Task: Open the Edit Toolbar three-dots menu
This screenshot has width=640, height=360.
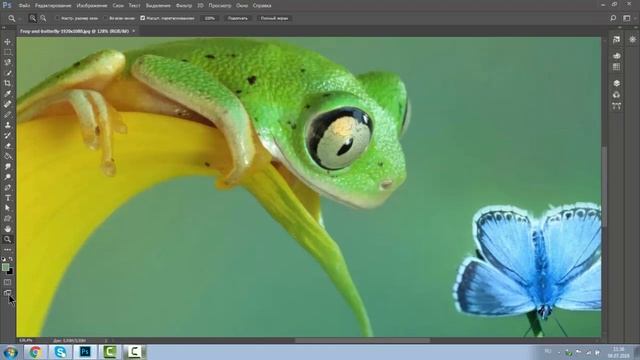Action: [x=7, y=249]
